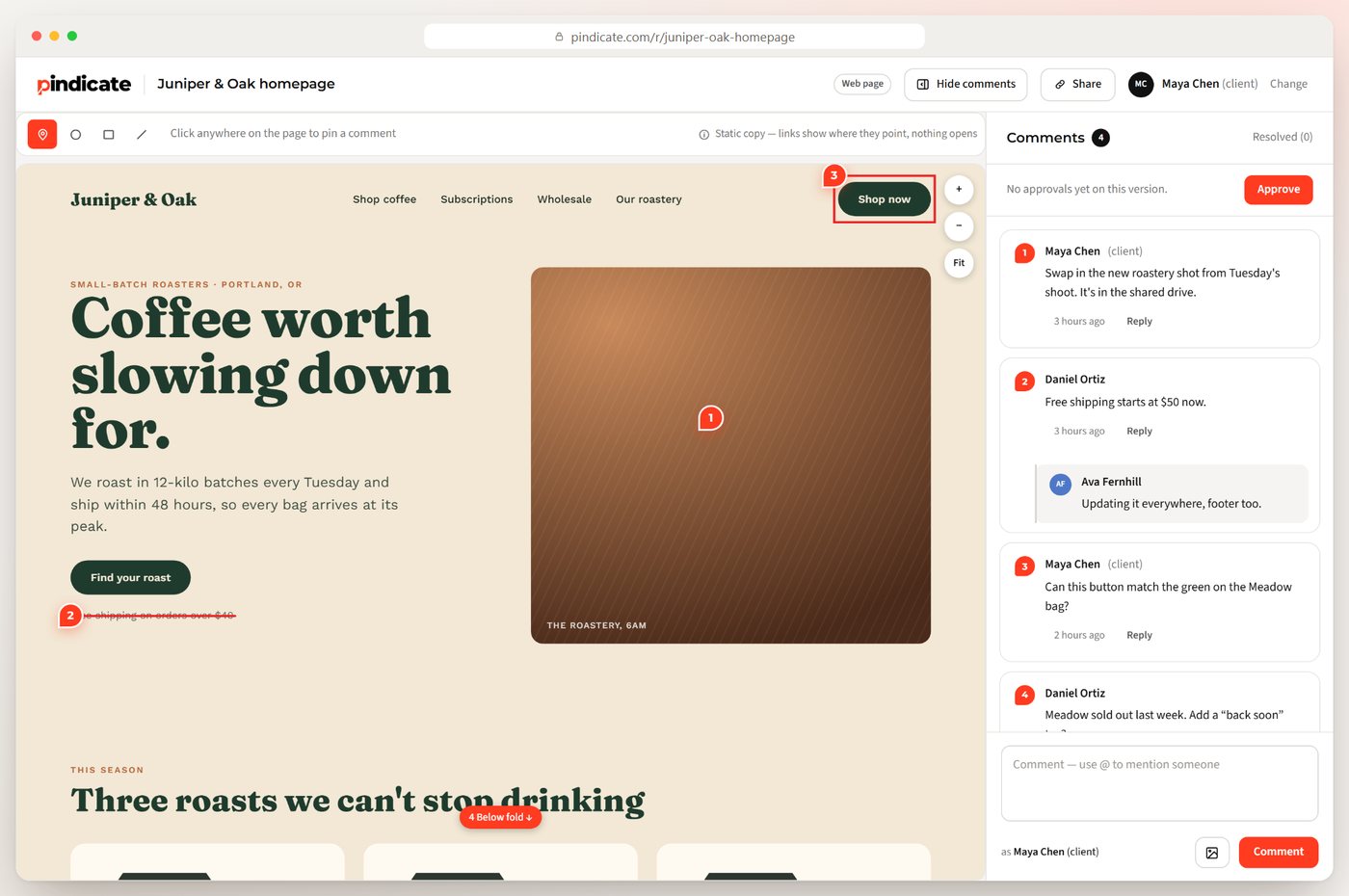Attach an image to the comment
1349x896 pixels.
[x=1212, y=853]
